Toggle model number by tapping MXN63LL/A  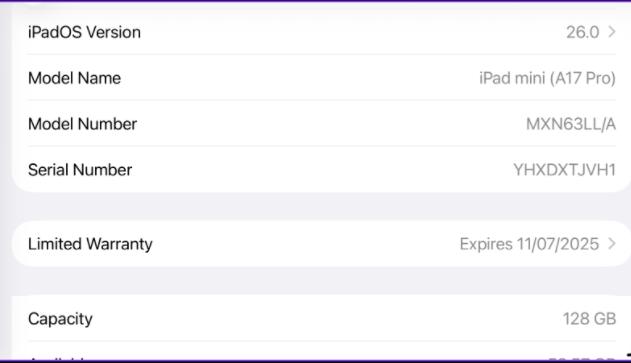(x=571, y=124)
